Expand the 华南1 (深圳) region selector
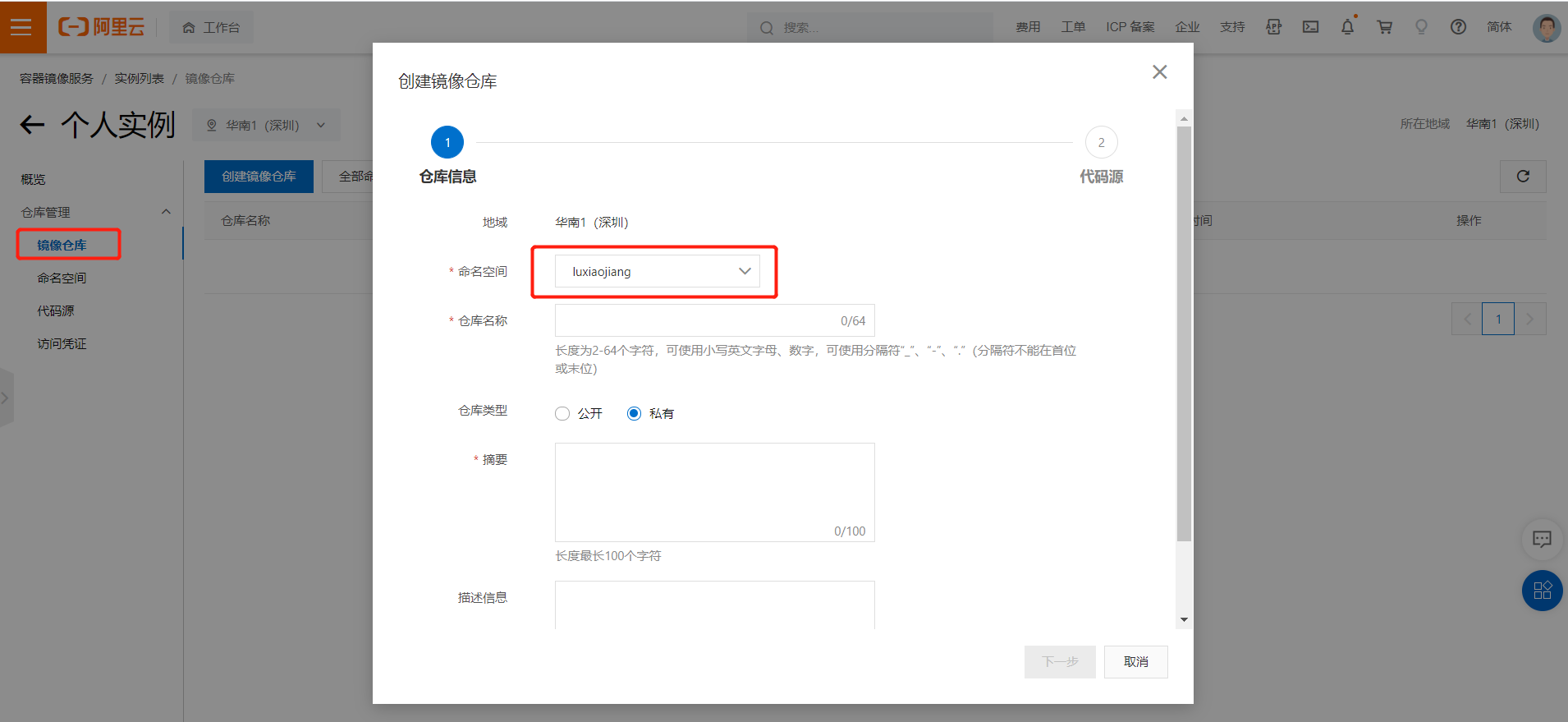The height and width of the screenshot is (722, 1568). [x=266, y=126]
